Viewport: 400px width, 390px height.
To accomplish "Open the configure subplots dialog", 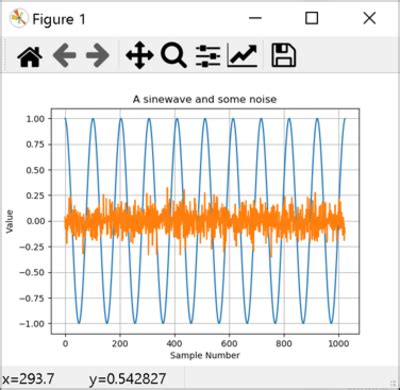I will [208, 56].
